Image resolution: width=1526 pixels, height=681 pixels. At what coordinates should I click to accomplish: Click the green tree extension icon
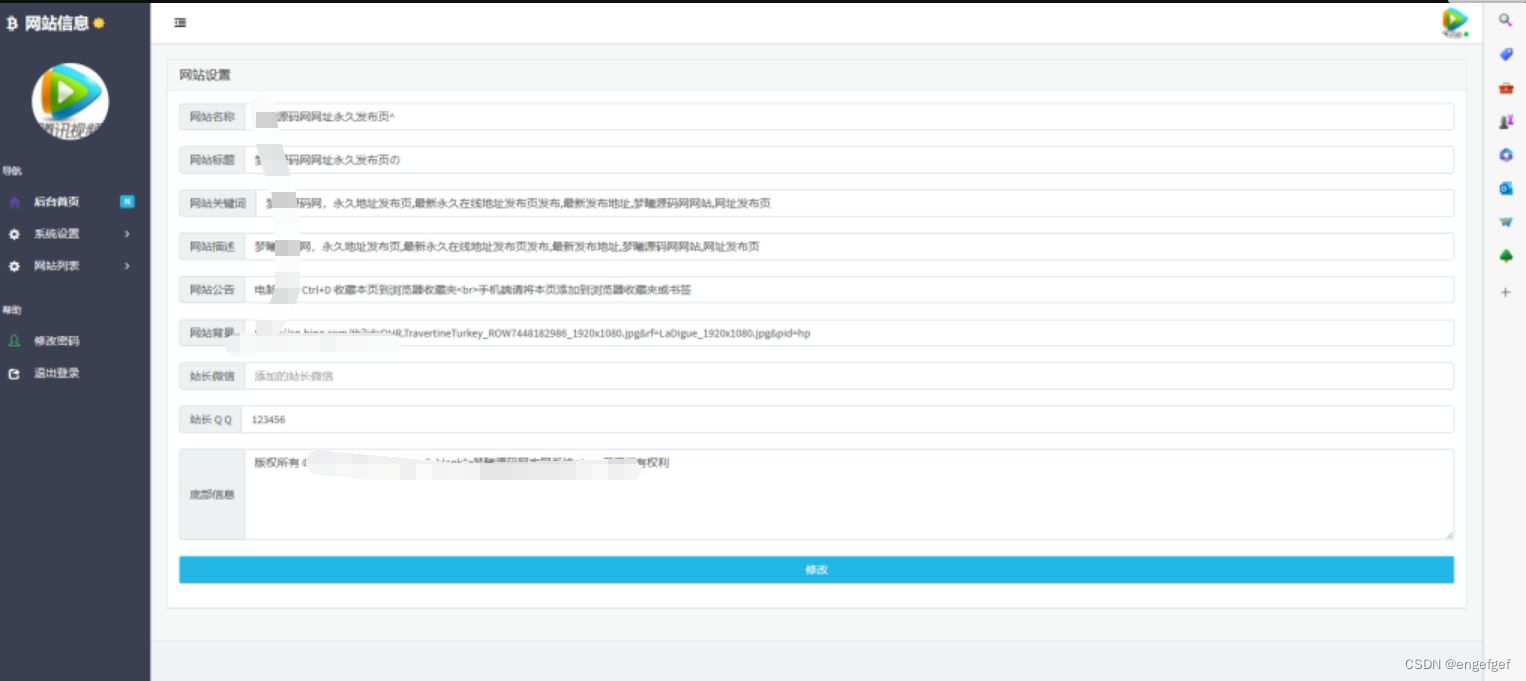1505,255
